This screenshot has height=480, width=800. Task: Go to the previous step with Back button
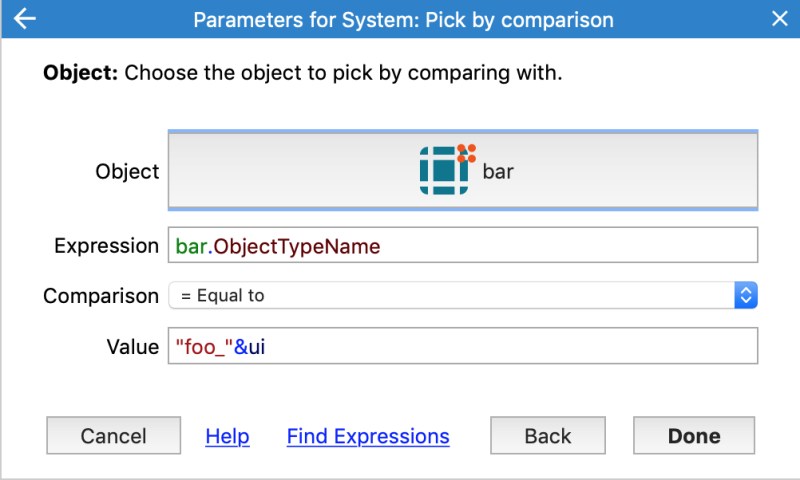click(548, 436)
